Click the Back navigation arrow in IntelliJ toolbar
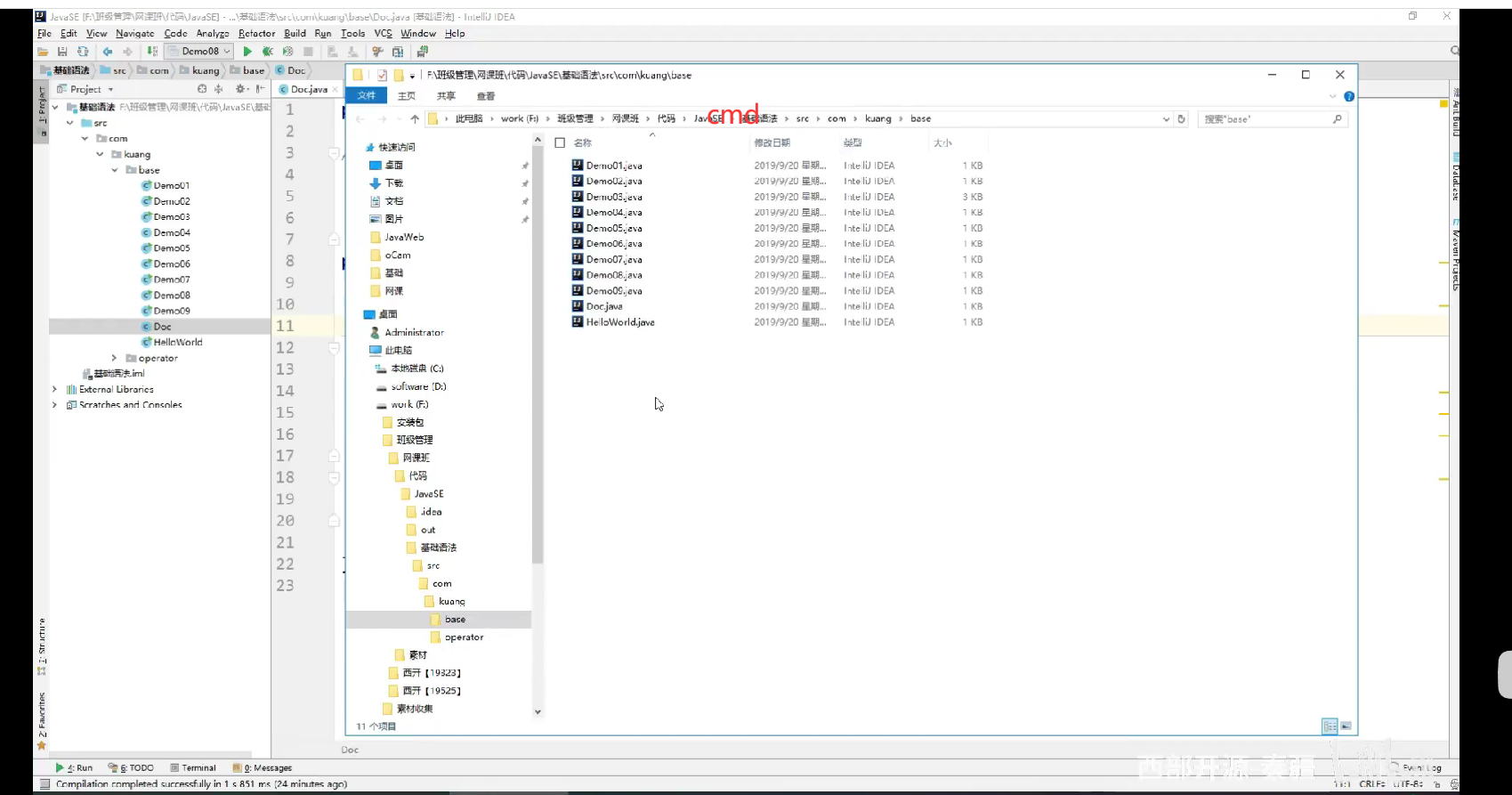 (108, 52)
